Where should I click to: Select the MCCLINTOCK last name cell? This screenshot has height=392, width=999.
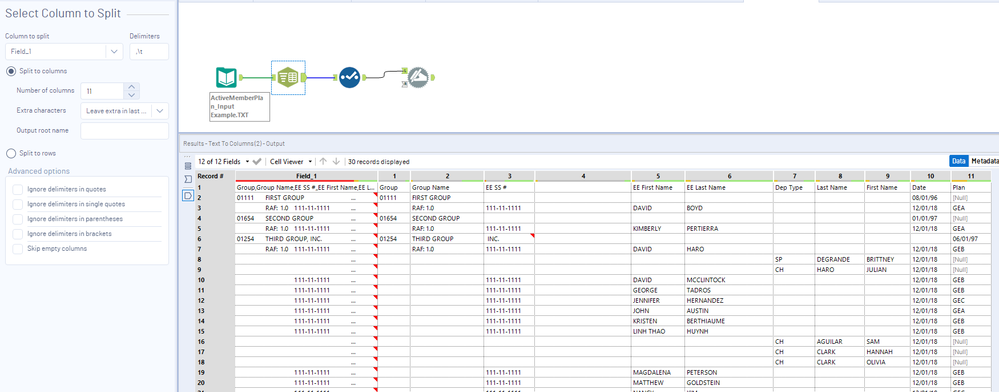click(x=729, y=280)
